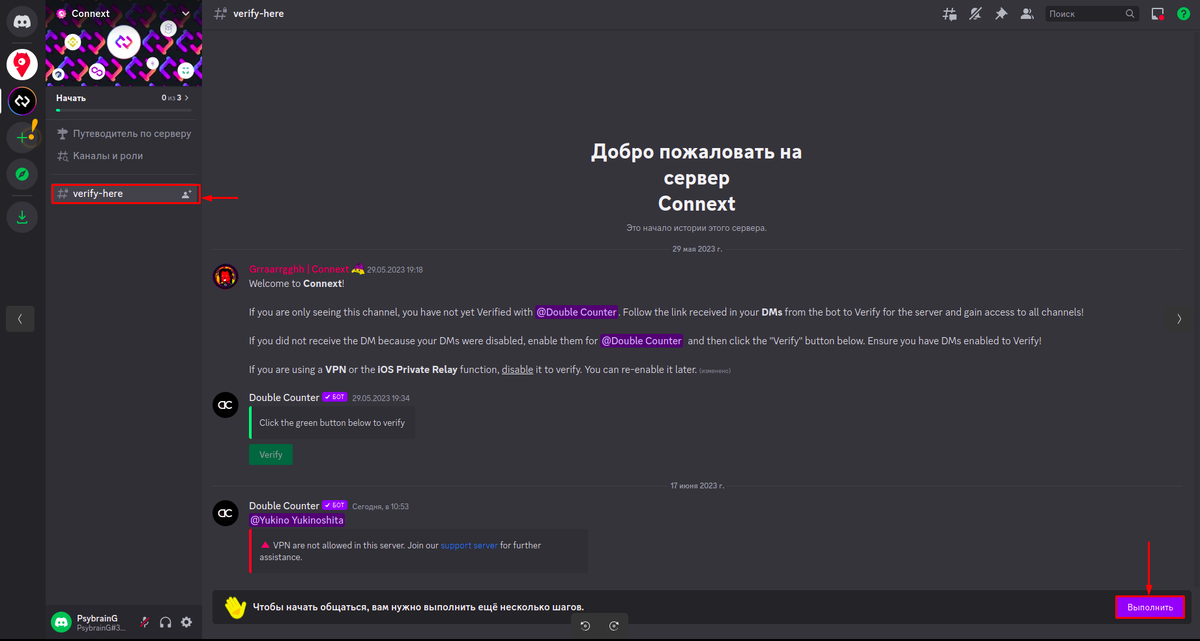Follow the support server link
1200x641 pixels.
[469, 545]
